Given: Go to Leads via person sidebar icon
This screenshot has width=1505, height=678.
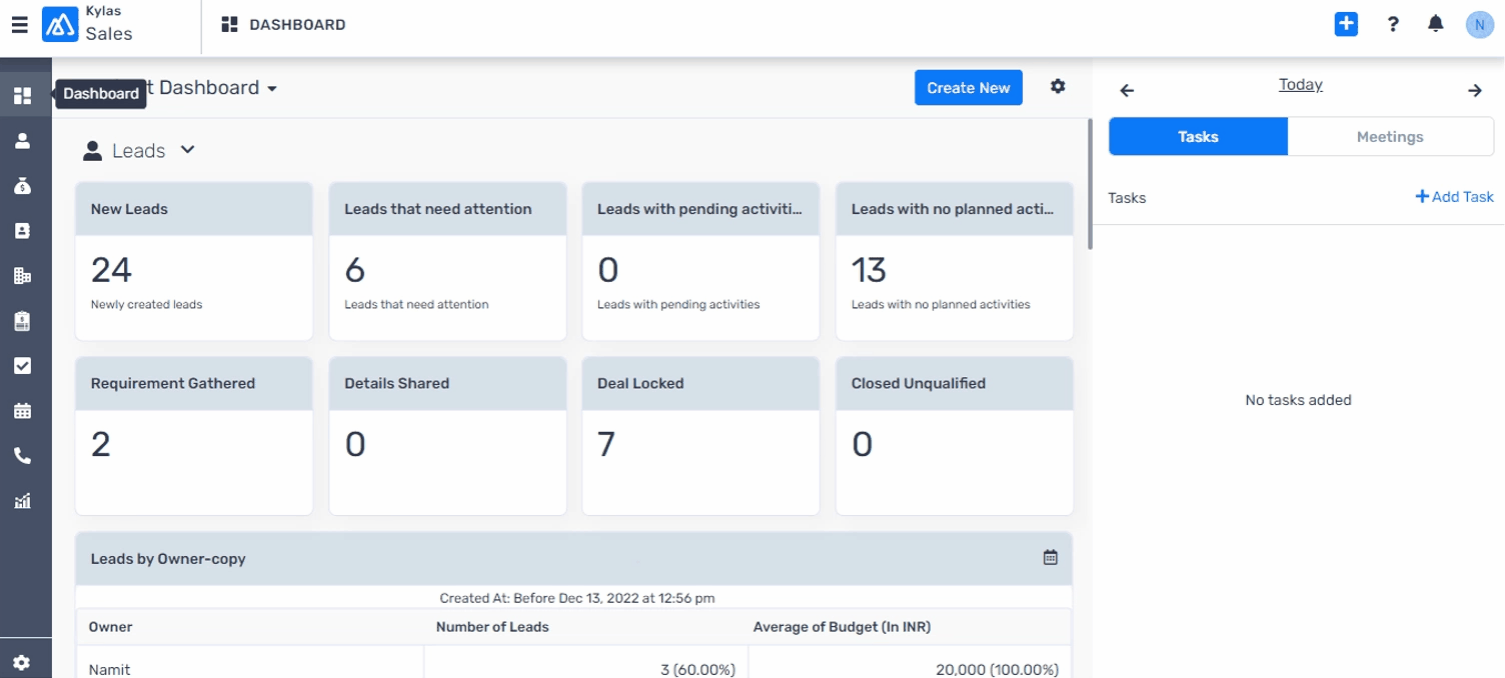Looking at the screenshot, I should coord(22,141).
